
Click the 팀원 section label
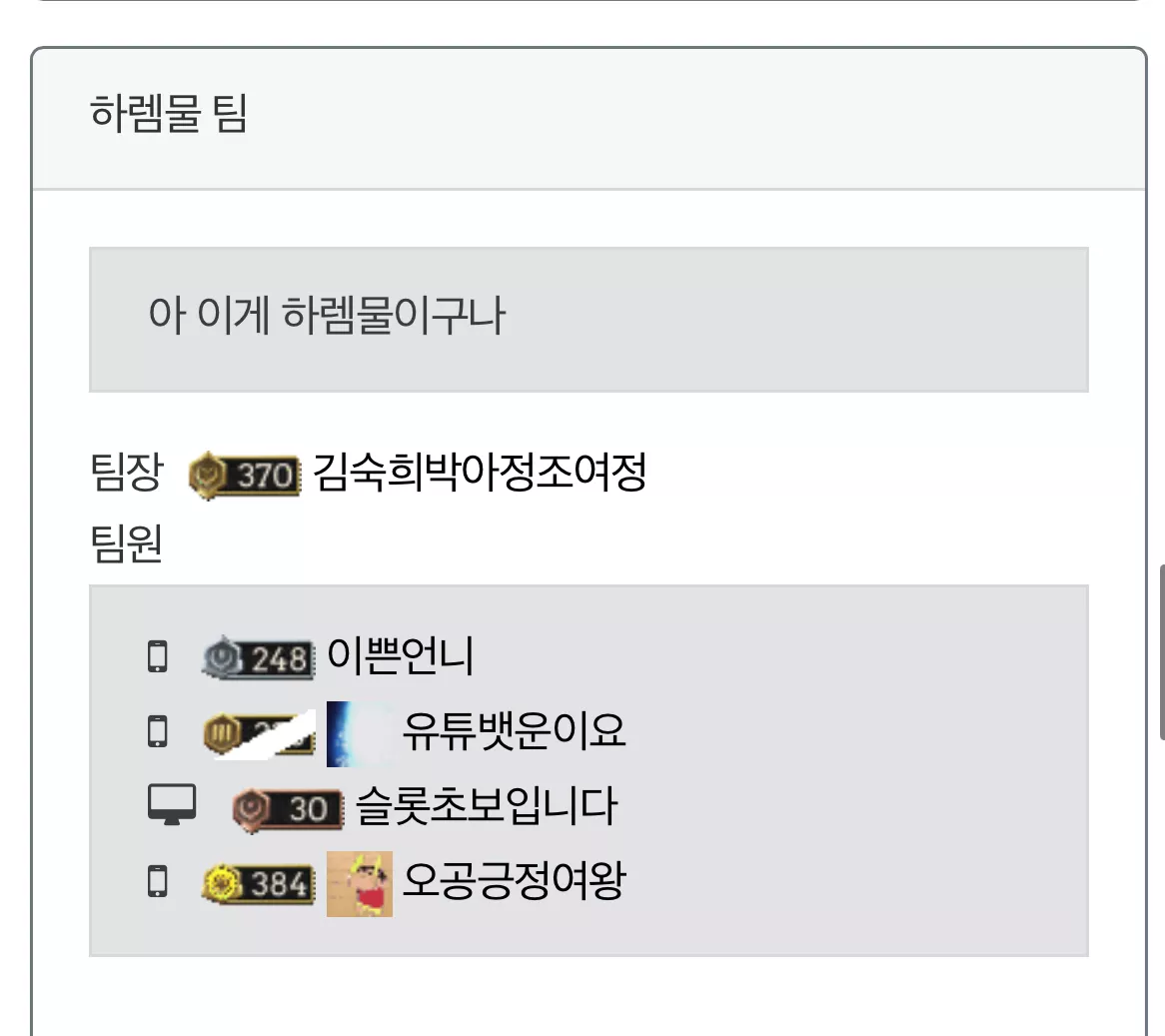126,542
